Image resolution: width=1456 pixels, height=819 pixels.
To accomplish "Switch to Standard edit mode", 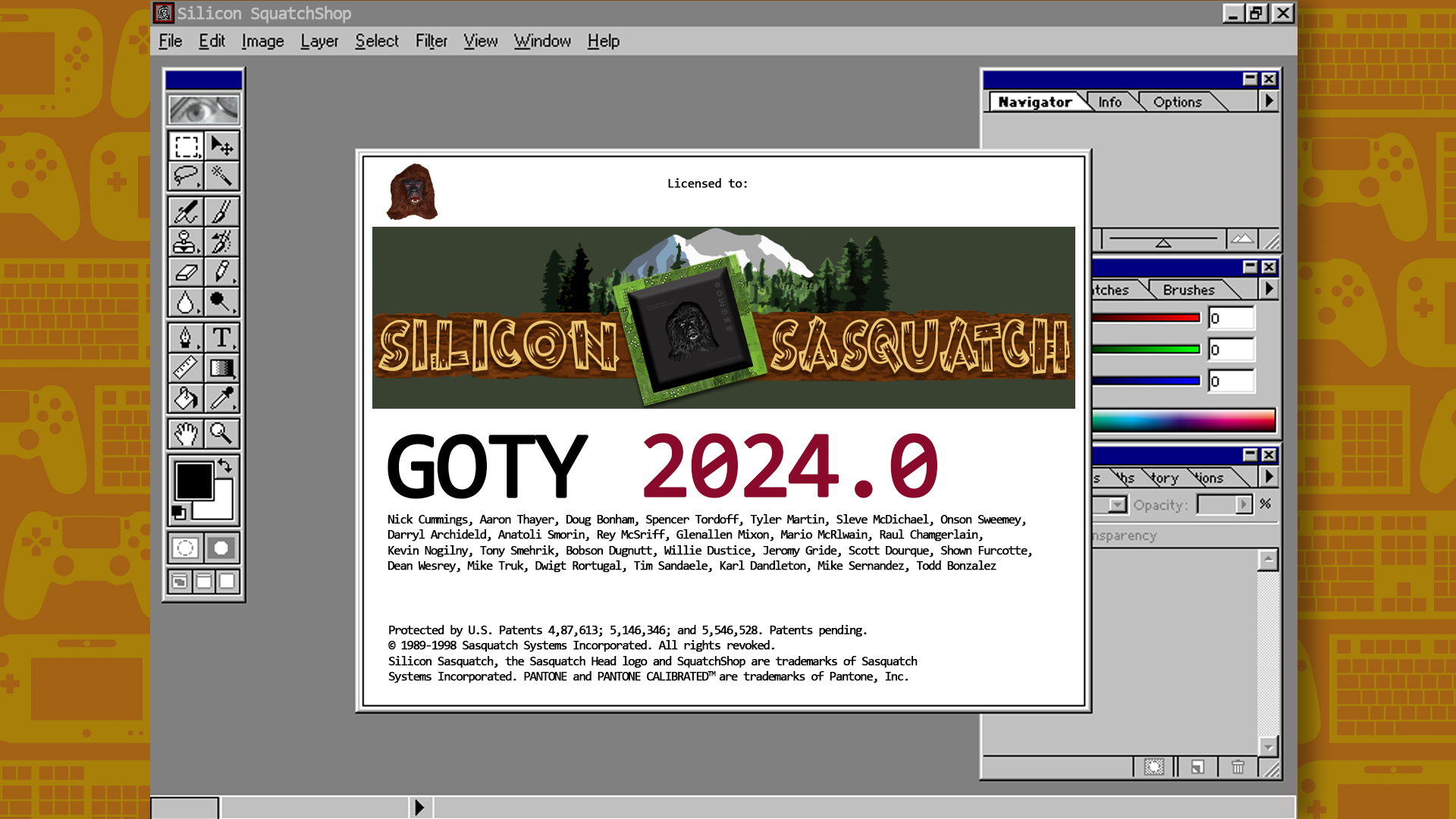I will 186,548.
